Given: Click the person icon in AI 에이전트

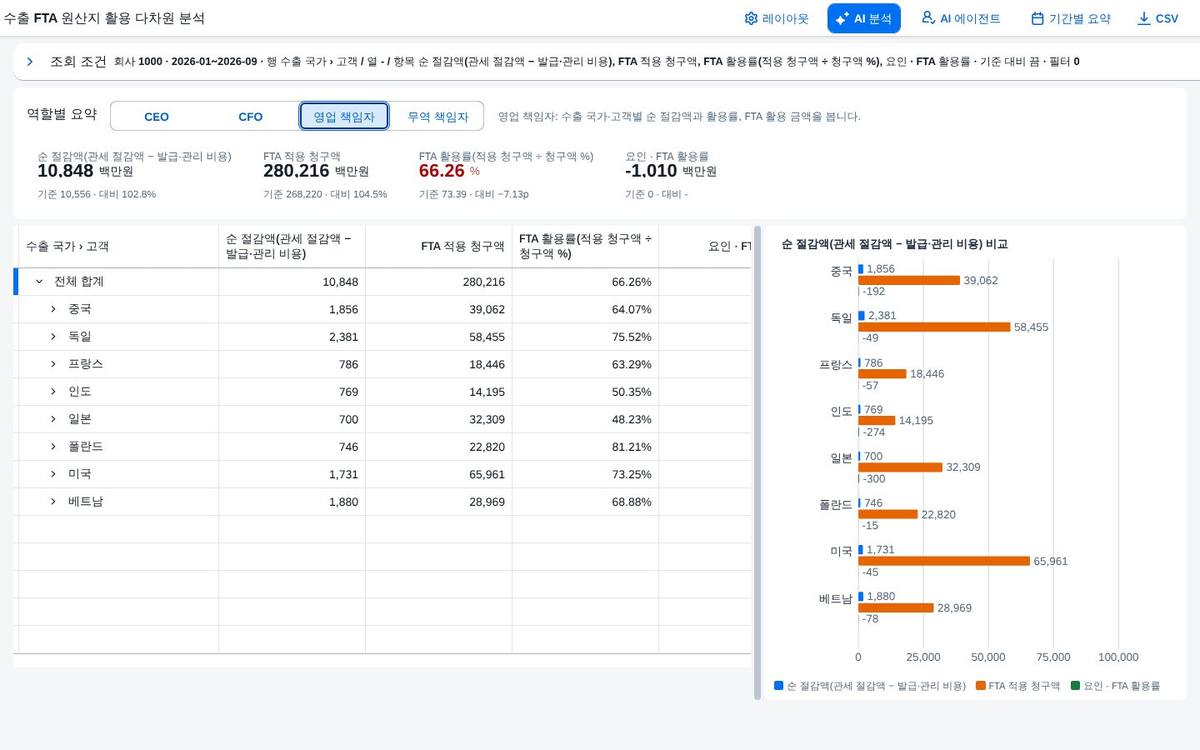Looking at the screenshot, I should click(928, 18).
